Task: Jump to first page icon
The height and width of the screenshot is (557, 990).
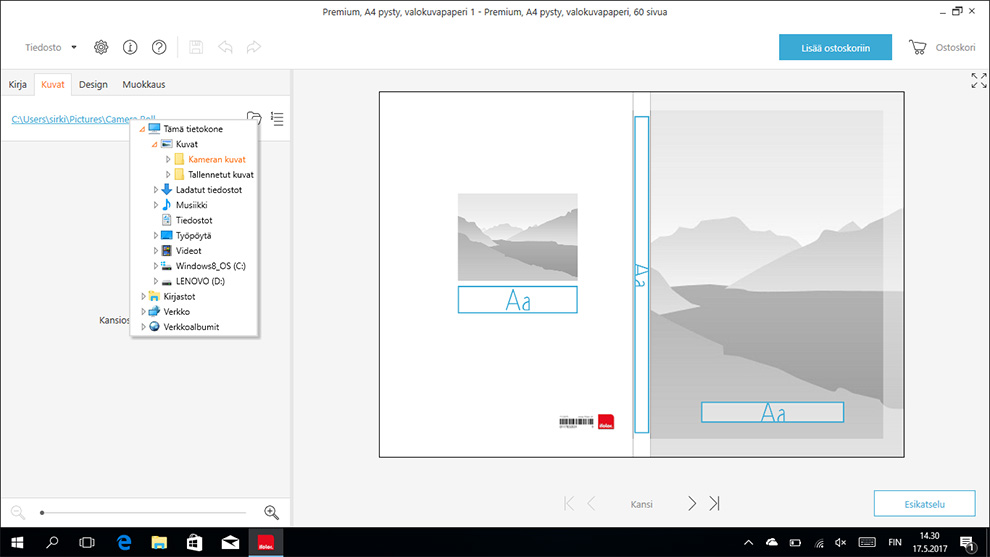Action: (x=569, y=503)
